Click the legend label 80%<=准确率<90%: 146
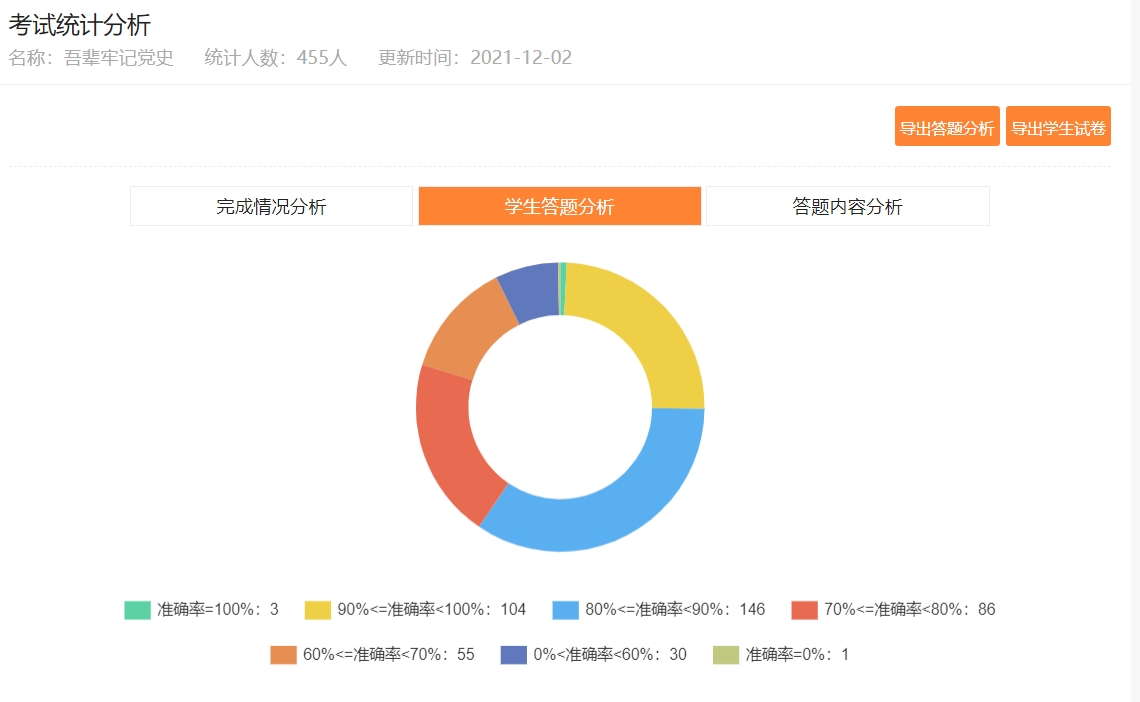The image size is (1140, 702). (x=675, y=610)
